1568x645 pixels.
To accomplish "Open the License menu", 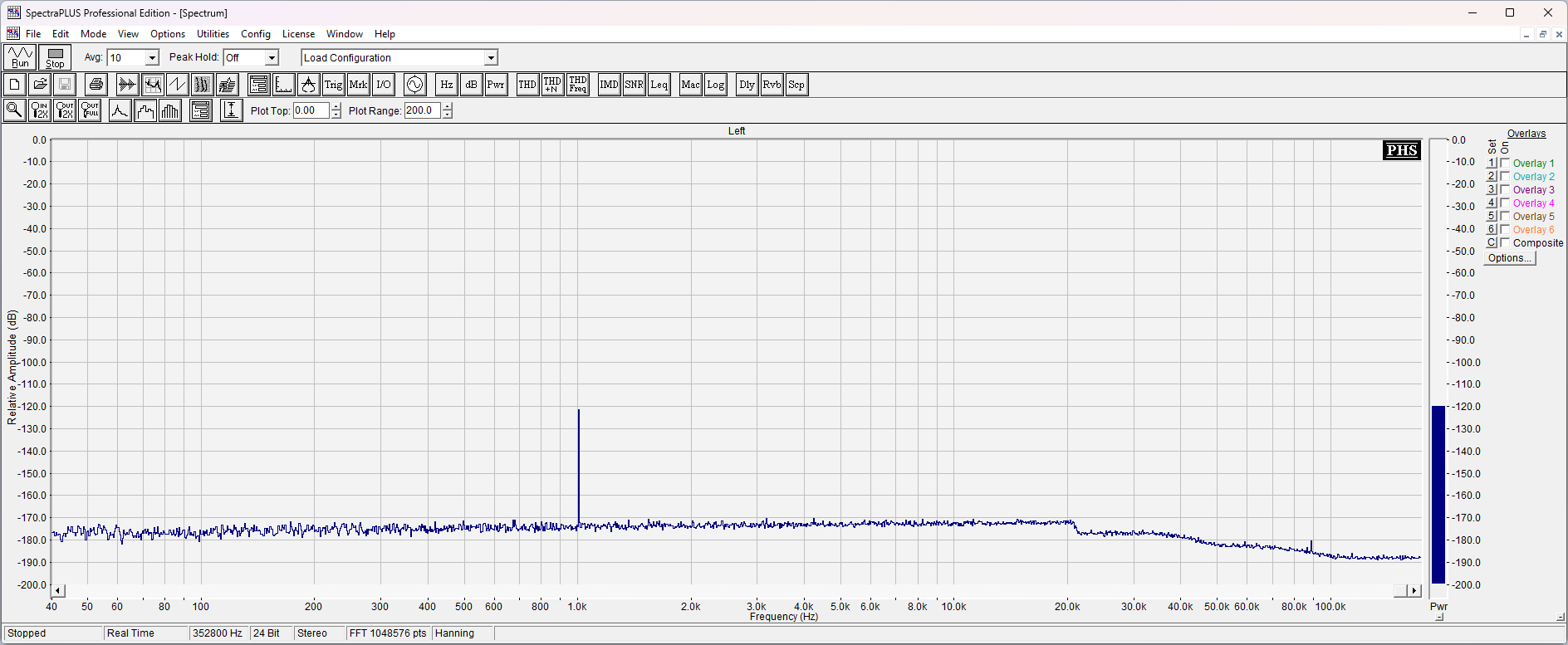I will pyautogui.click(x=298, y=34).
